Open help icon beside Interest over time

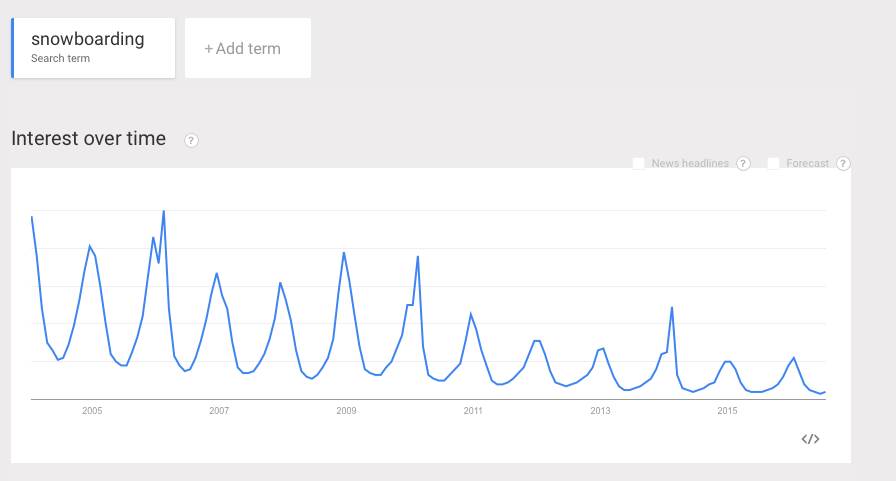point(192,141)
